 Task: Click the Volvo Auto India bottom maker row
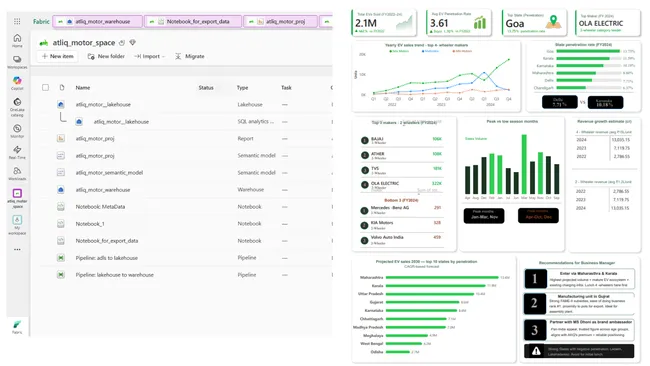click(401, 240)
